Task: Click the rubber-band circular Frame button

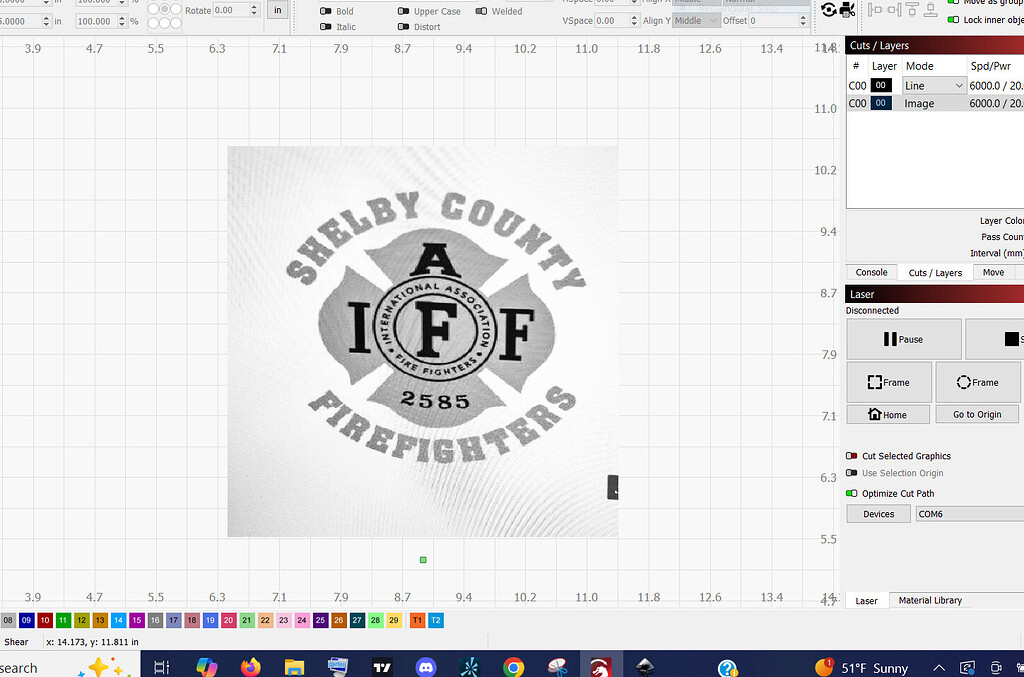Action: click(x=977, y=382)
